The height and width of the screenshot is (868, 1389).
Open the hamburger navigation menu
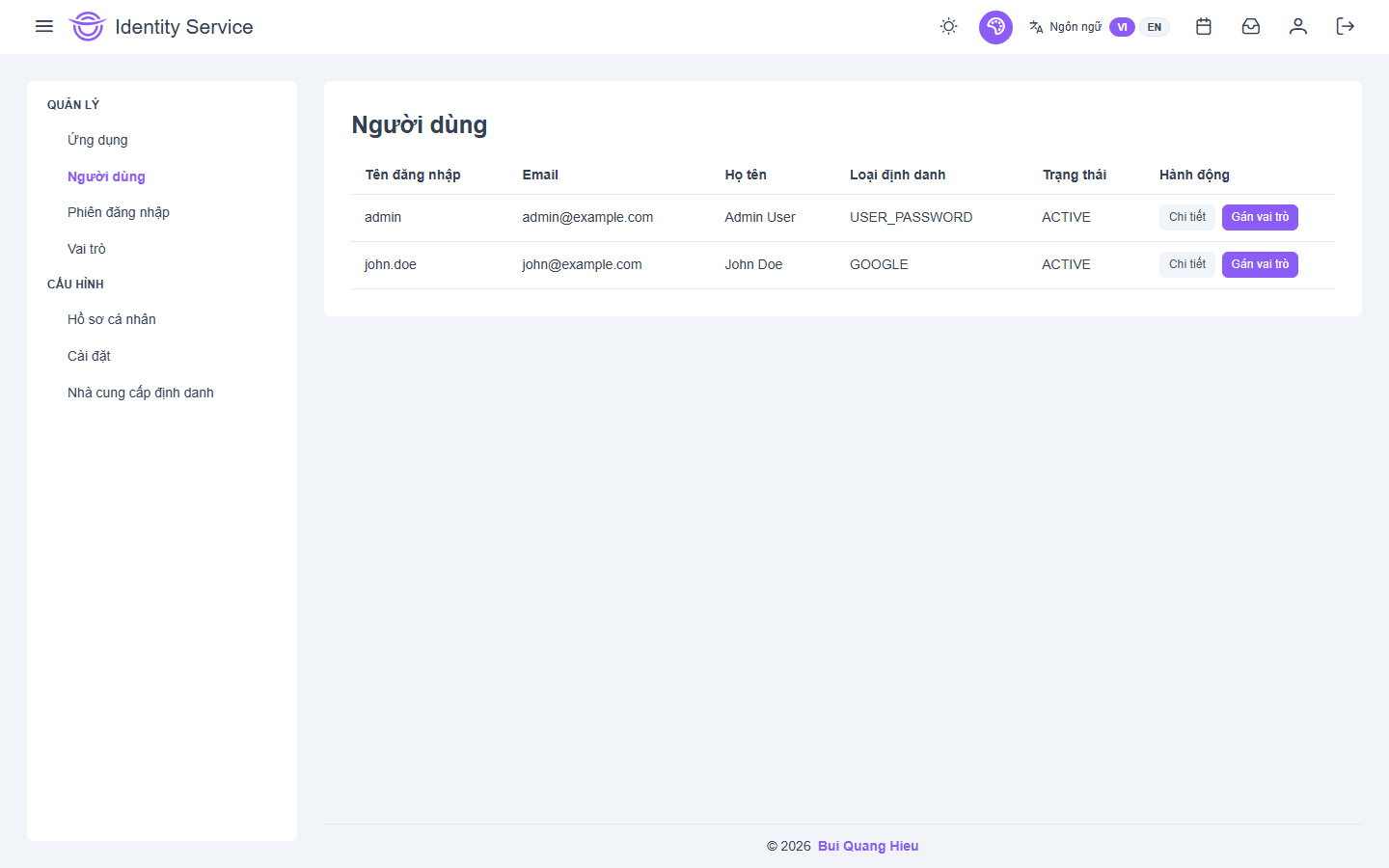pos(44,26)
